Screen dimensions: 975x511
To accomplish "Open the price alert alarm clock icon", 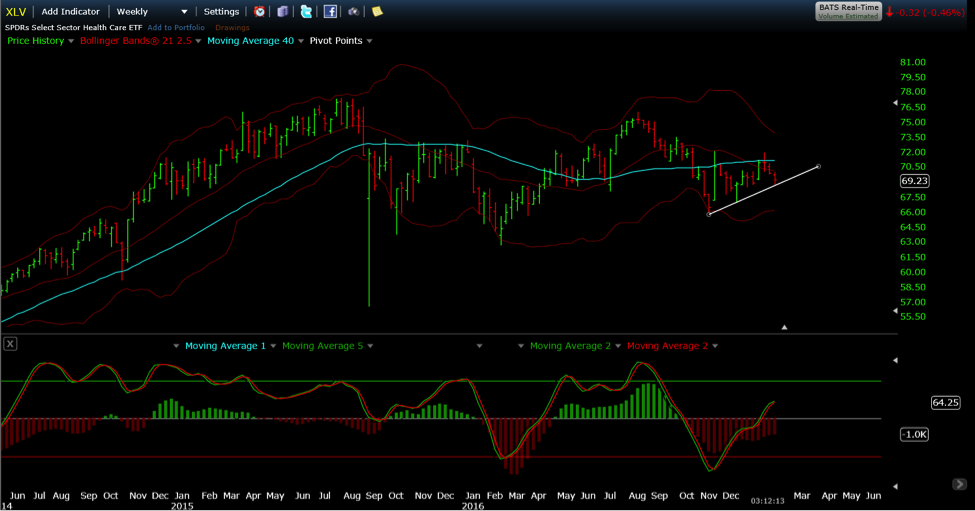I will click(259, 11).
